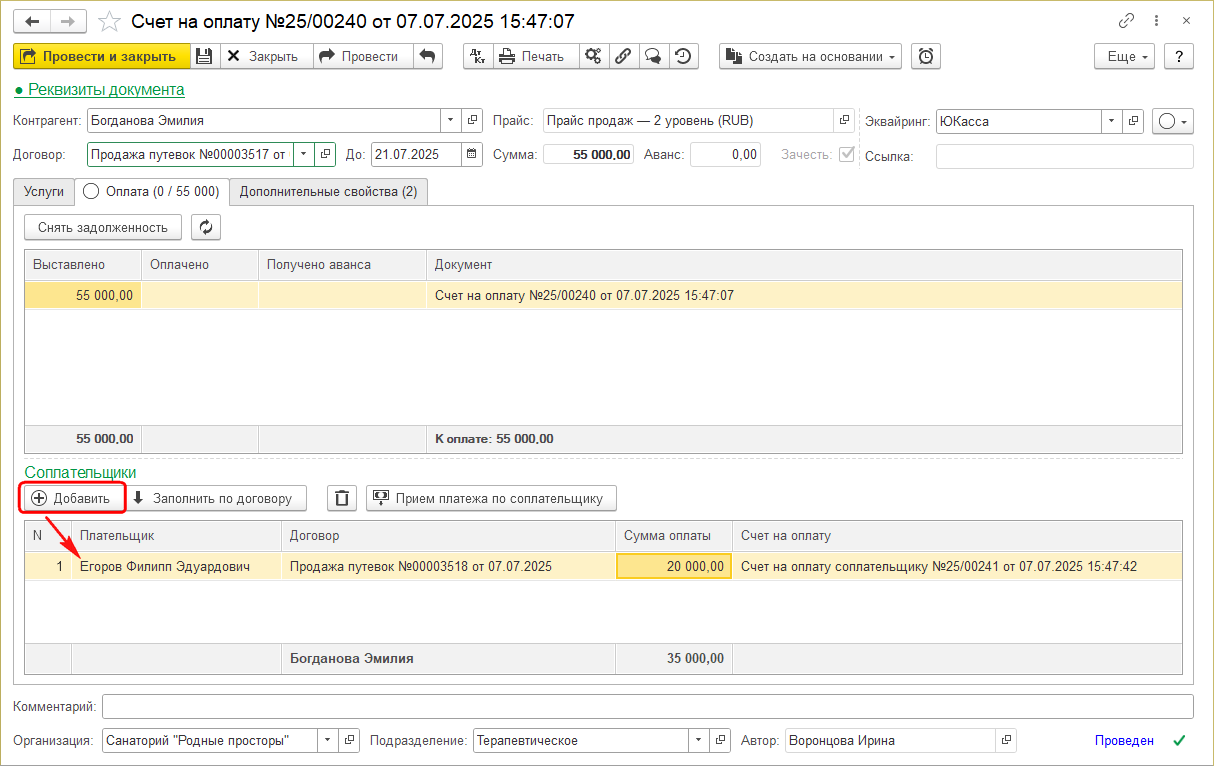Viewport: 1214px width, 766px height.
Task: Open the Еще menu
Action: point(1125,57)
